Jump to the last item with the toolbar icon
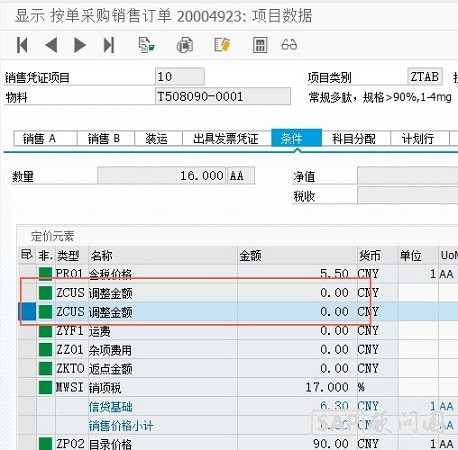The image size is (458, 450). 109,45
